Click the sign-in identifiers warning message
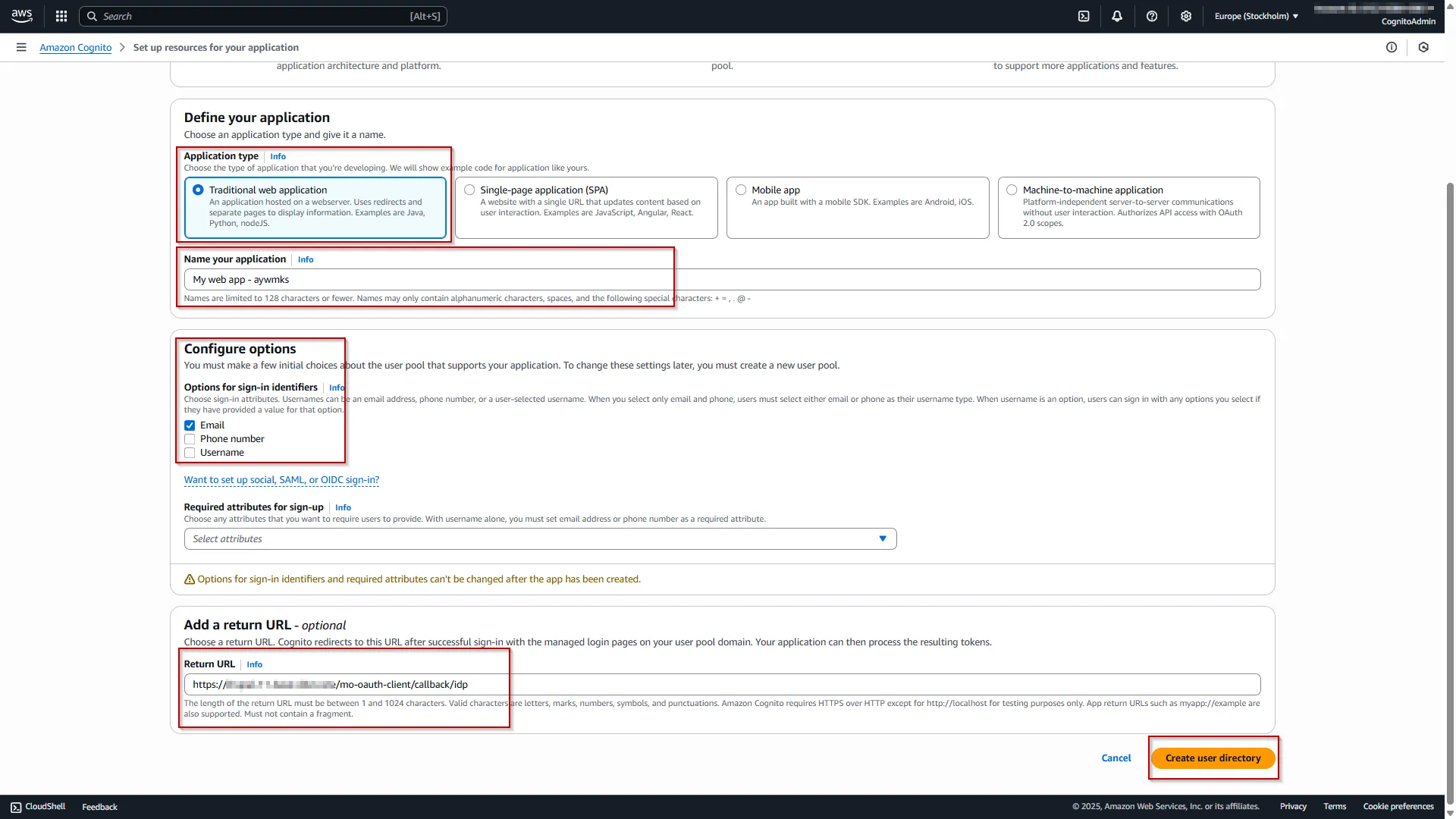Image resolution: width=1456 pixels, height=819 pixels. [413, 579]
